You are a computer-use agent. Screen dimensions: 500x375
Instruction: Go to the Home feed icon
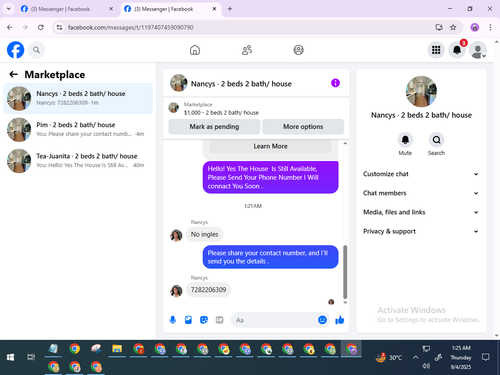click(195, 50)
